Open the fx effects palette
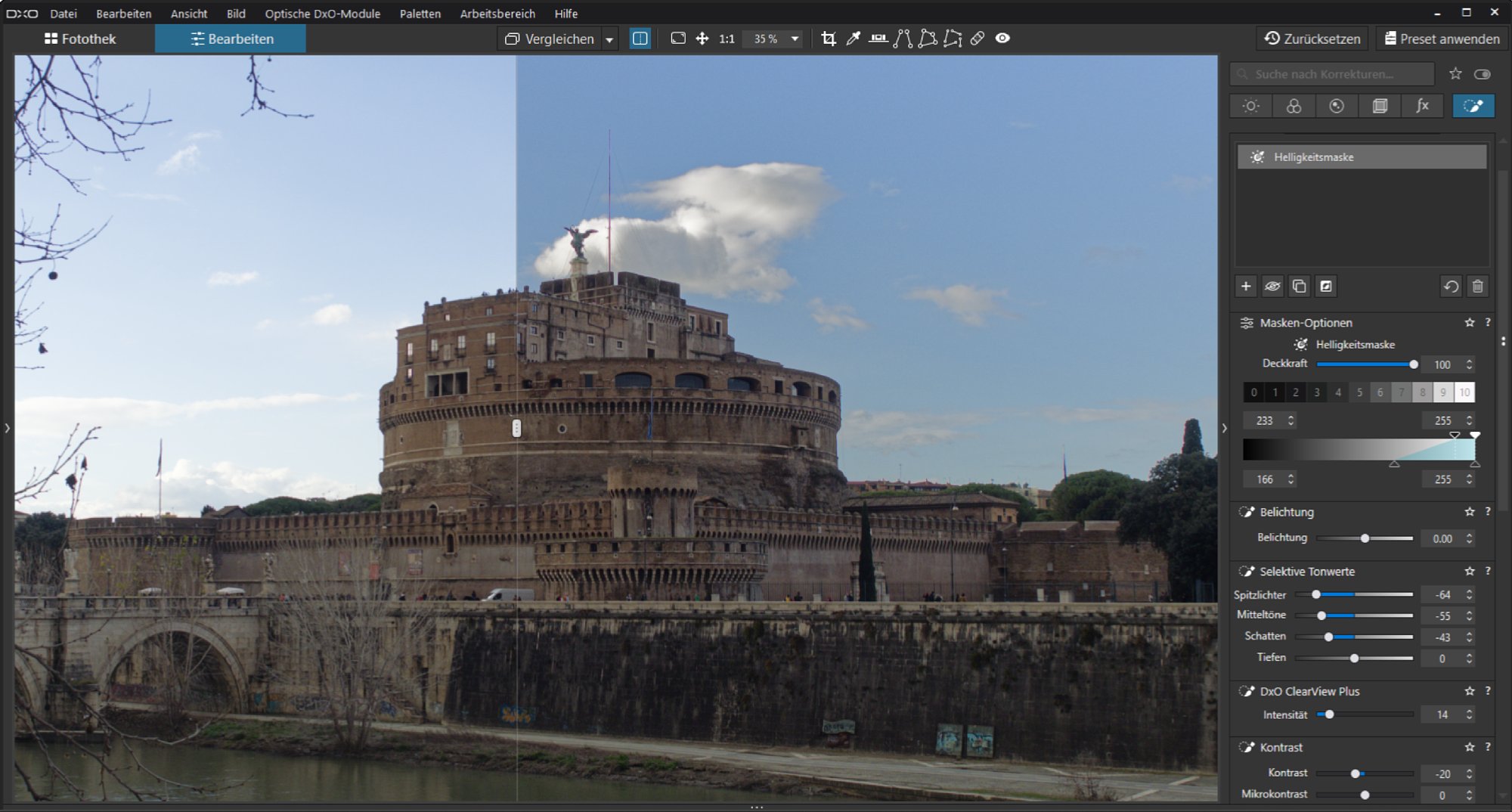The height and width of the screenshot is (812, 1512). tap(1422, 106)
